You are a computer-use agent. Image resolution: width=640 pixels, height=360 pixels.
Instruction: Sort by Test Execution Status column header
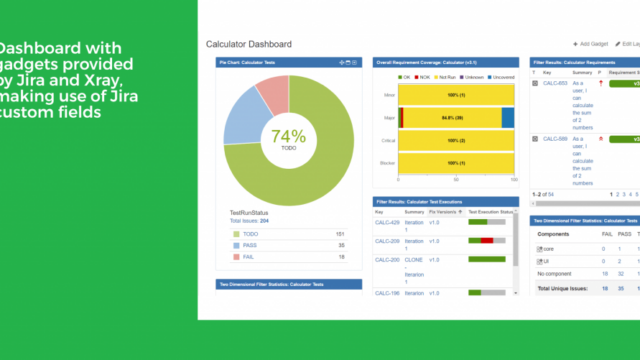(x=491, y=212)
